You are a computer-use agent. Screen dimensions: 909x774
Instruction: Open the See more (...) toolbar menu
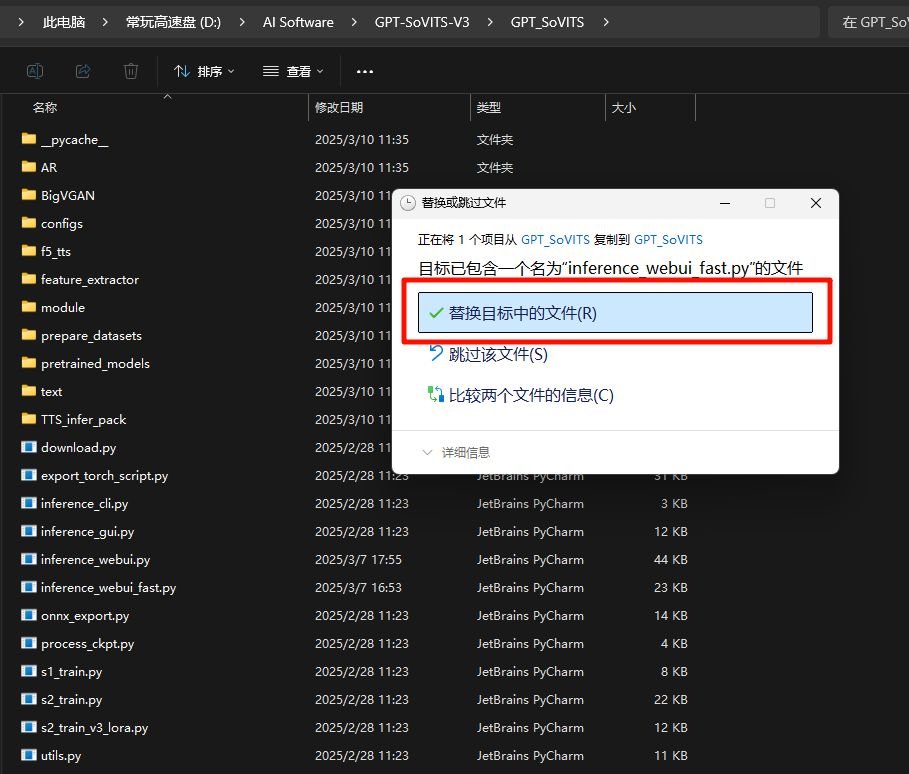364,71
